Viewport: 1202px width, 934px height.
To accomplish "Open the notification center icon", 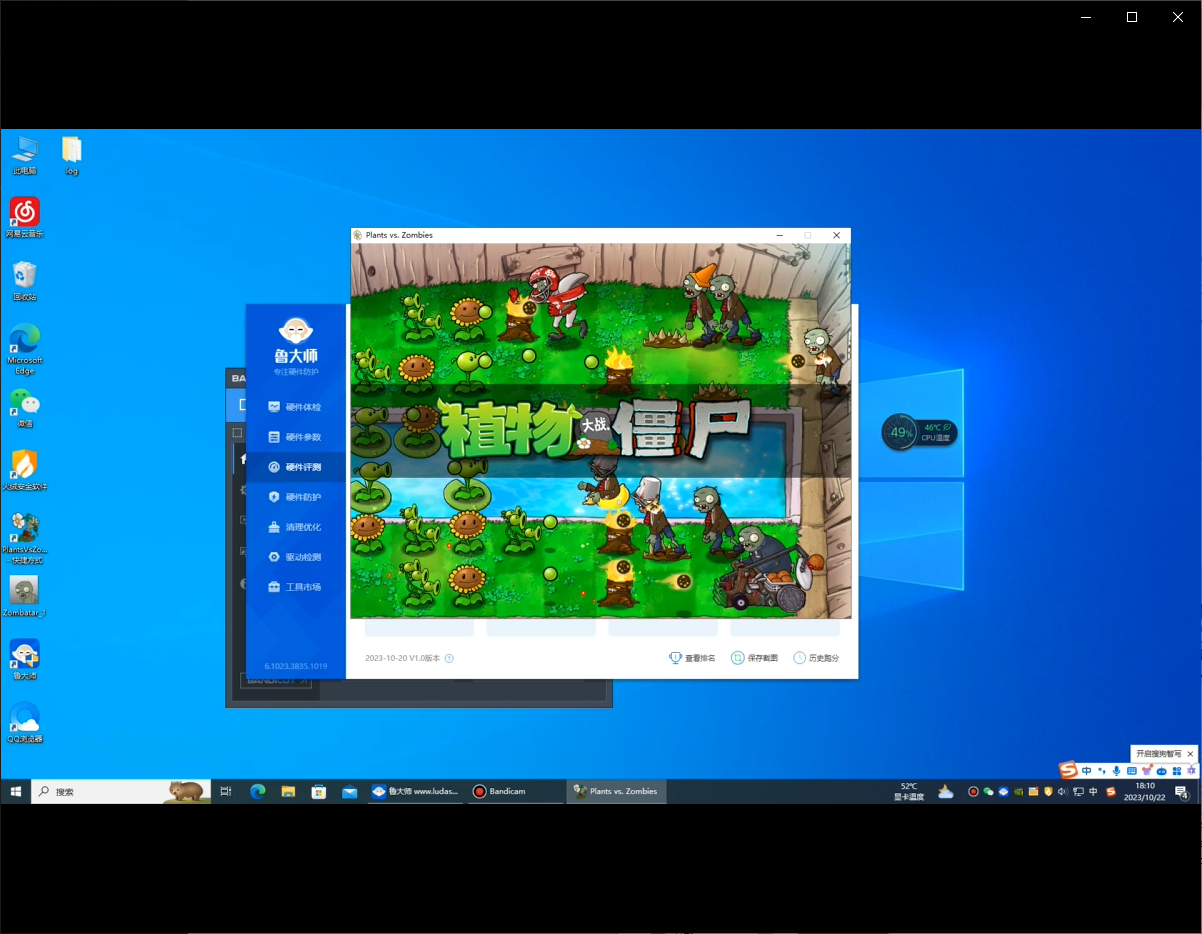I will 1182,791.
